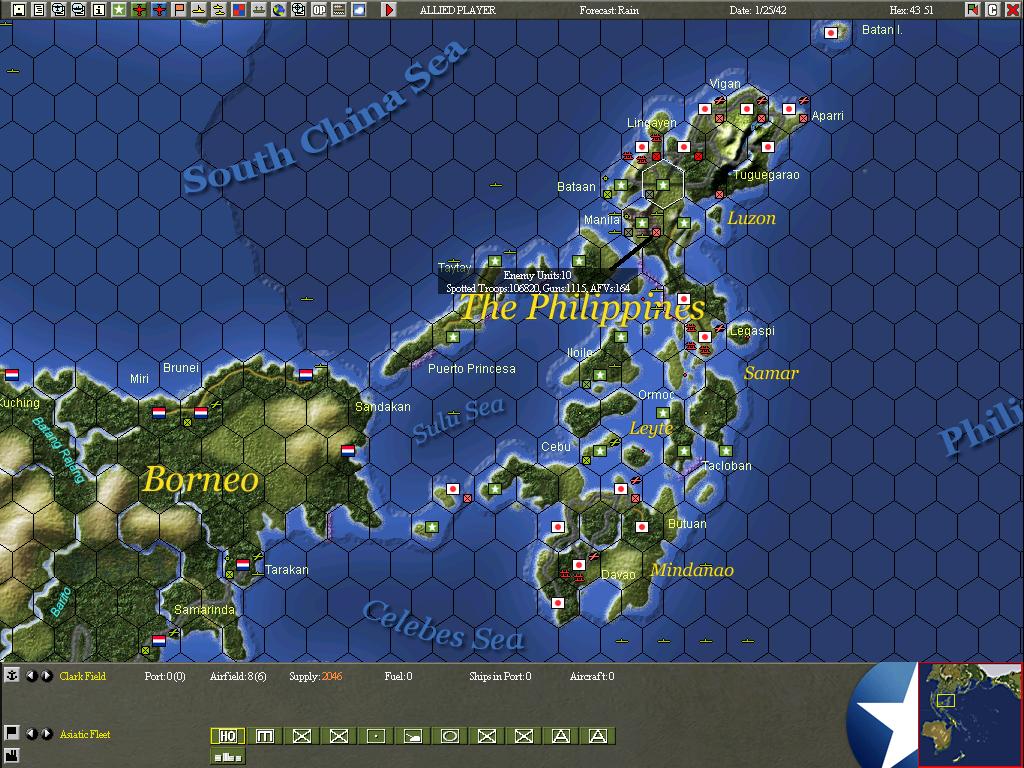
Task: Click the information 'i' toolbar icon
Action: click(x=99, y=10)
